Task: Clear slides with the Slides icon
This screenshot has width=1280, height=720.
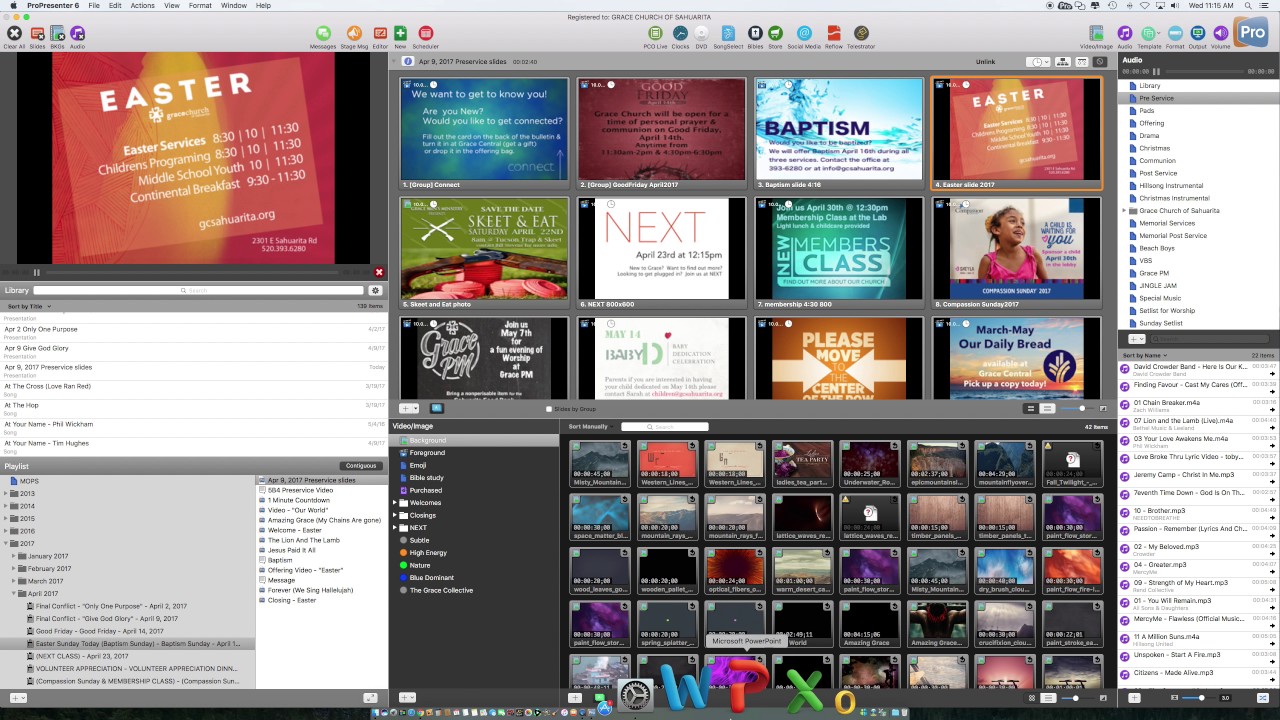Action: point(37,34)
